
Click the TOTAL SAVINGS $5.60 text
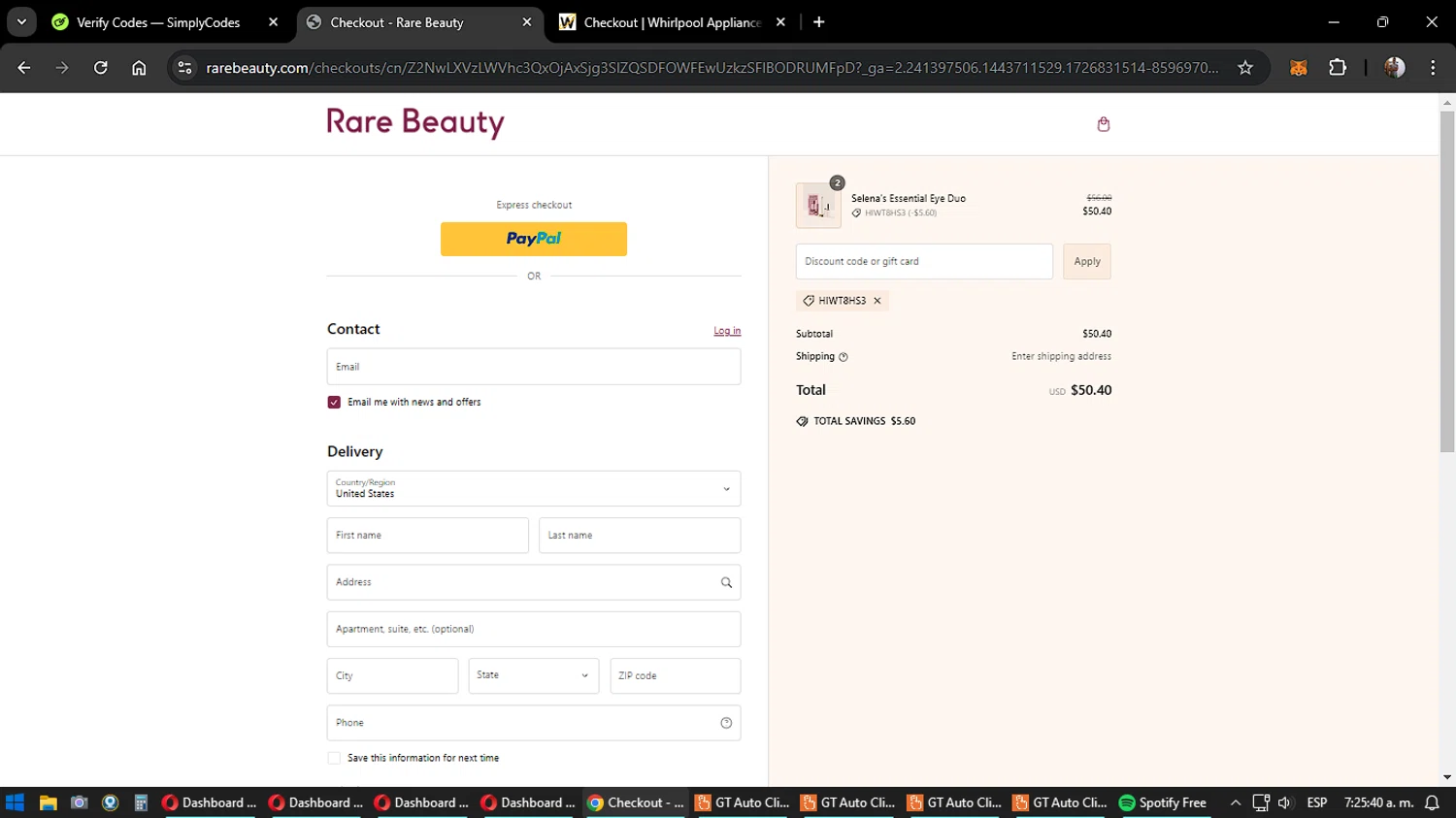pos(864,421)
